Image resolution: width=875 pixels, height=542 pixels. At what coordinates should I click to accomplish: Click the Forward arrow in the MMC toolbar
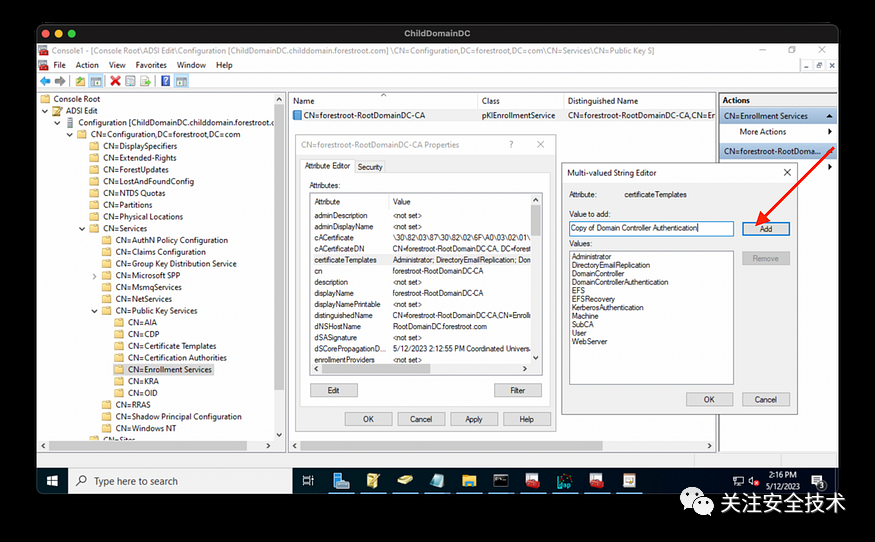click(60, 81)
